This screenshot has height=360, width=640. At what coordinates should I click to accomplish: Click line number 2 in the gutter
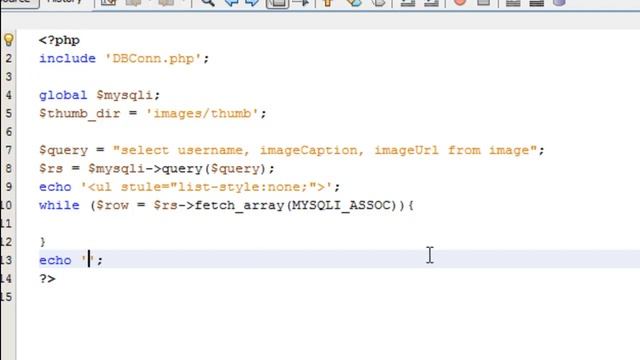click(9, 58)
